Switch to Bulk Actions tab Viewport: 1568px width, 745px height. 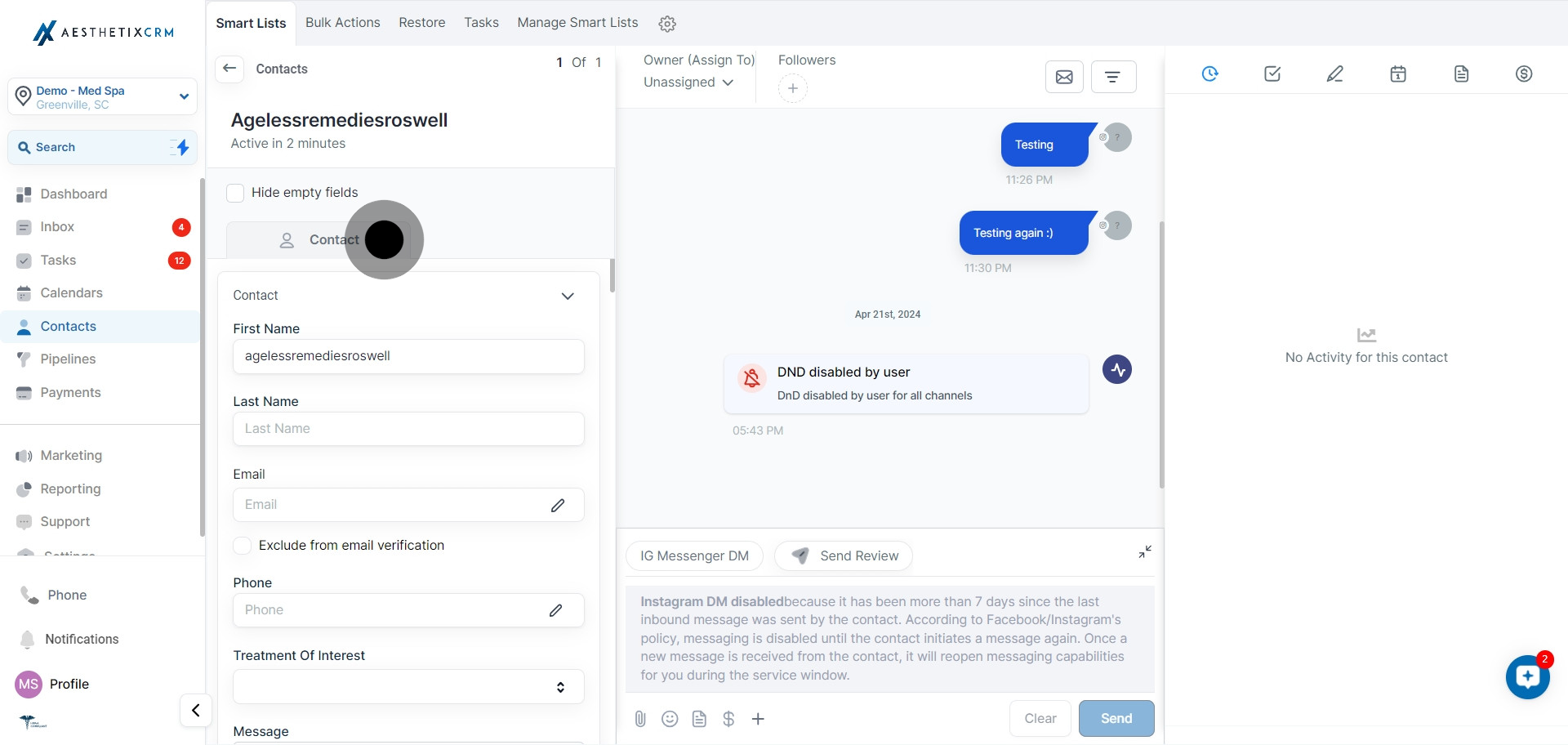coord(342,23)
